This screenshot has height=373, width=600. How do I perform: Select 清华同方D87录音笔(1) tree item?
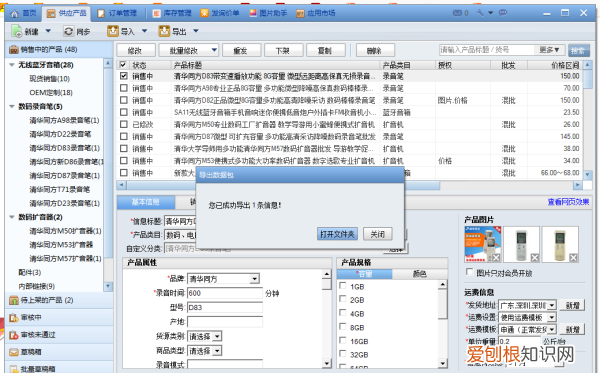(x=65, y=176)
